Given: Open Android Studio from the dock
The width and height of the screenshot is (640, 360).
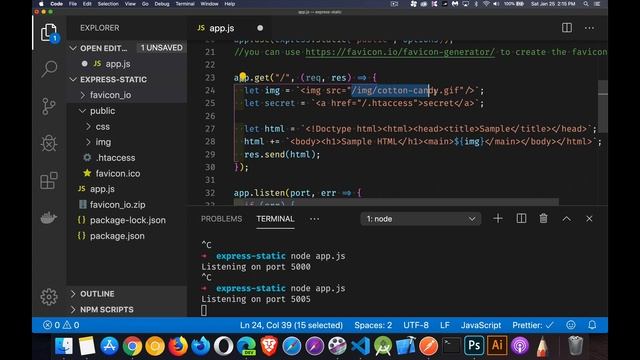Looking at the screenshot, I should [382, 346].
